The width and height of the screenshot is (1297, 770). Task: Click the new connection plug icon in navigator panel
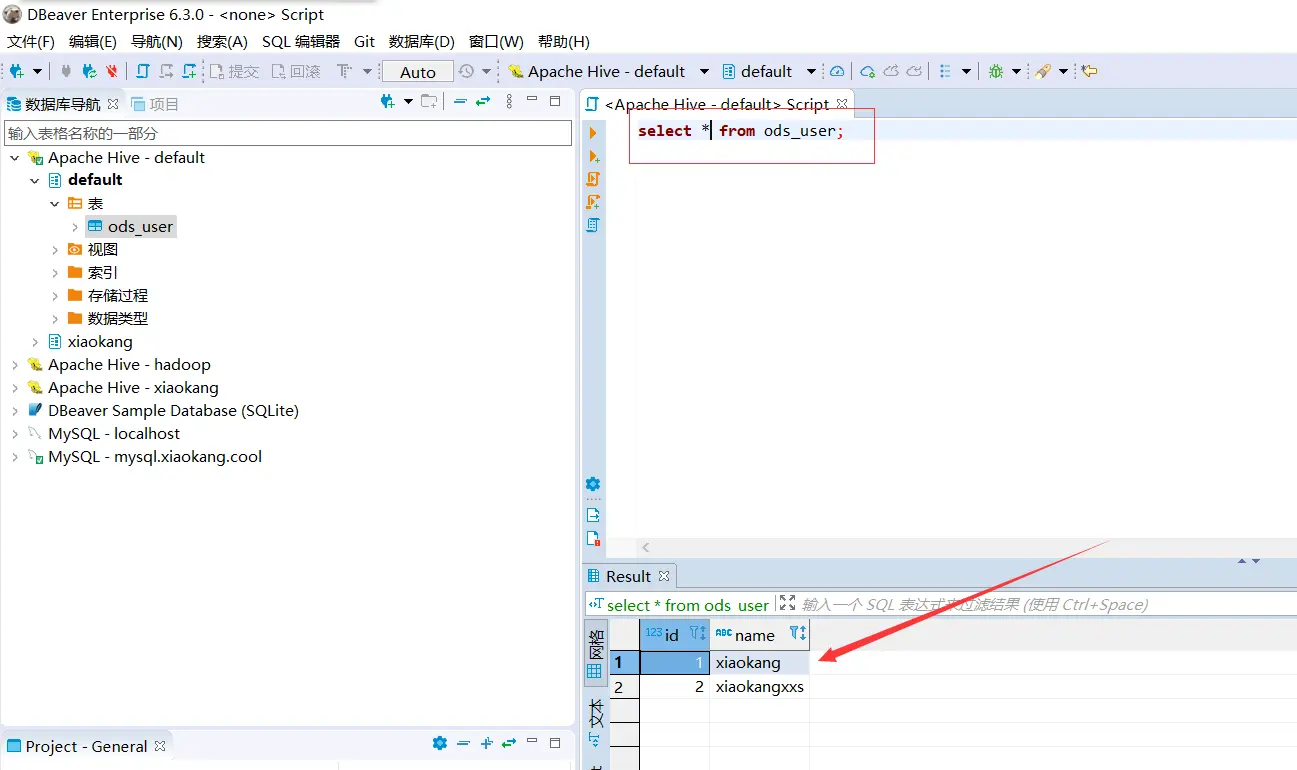tap(388, 102)
